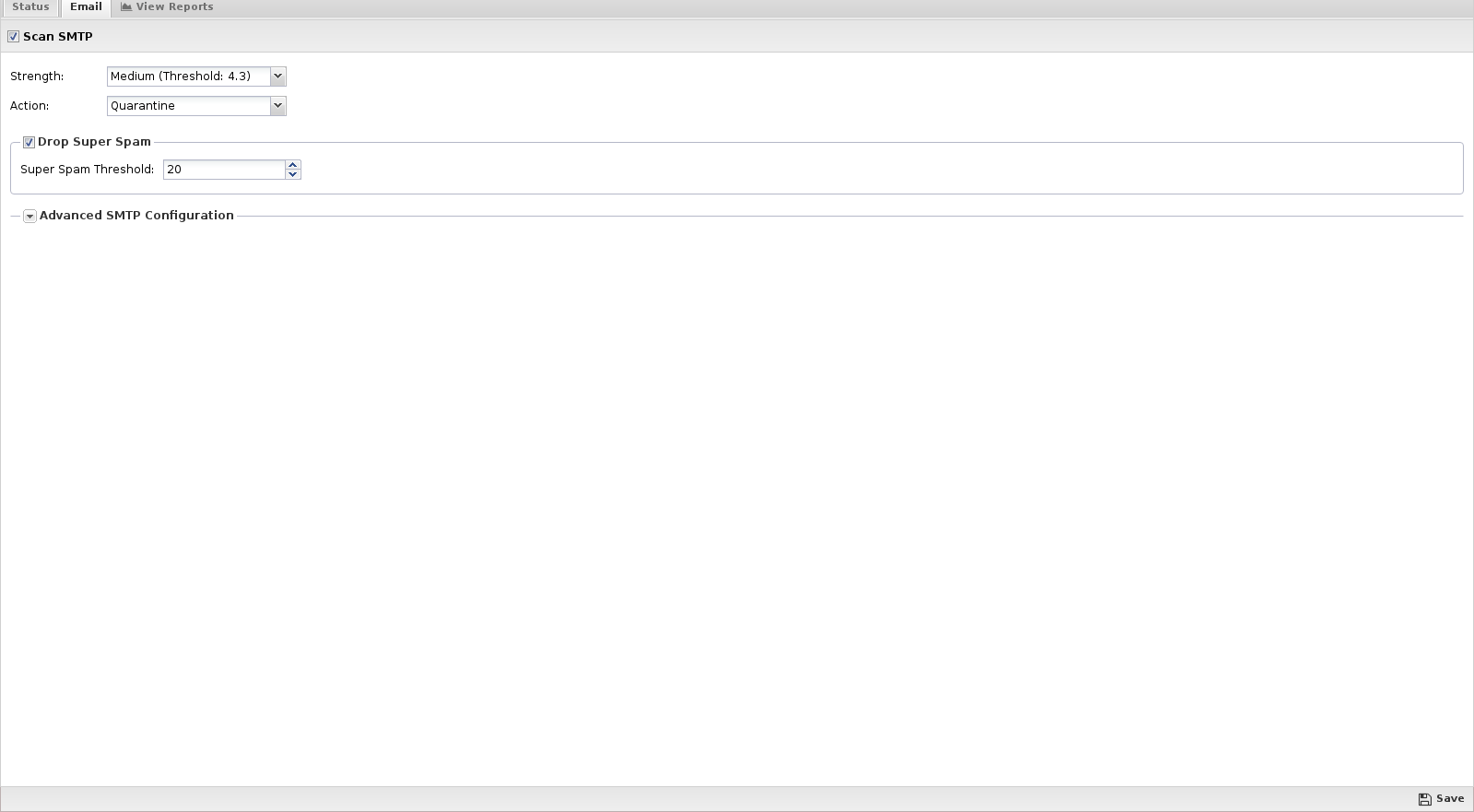Uncheck the Scan SMTP checkbox
This screenshot has height=812, width=1474.
point(13,37)
